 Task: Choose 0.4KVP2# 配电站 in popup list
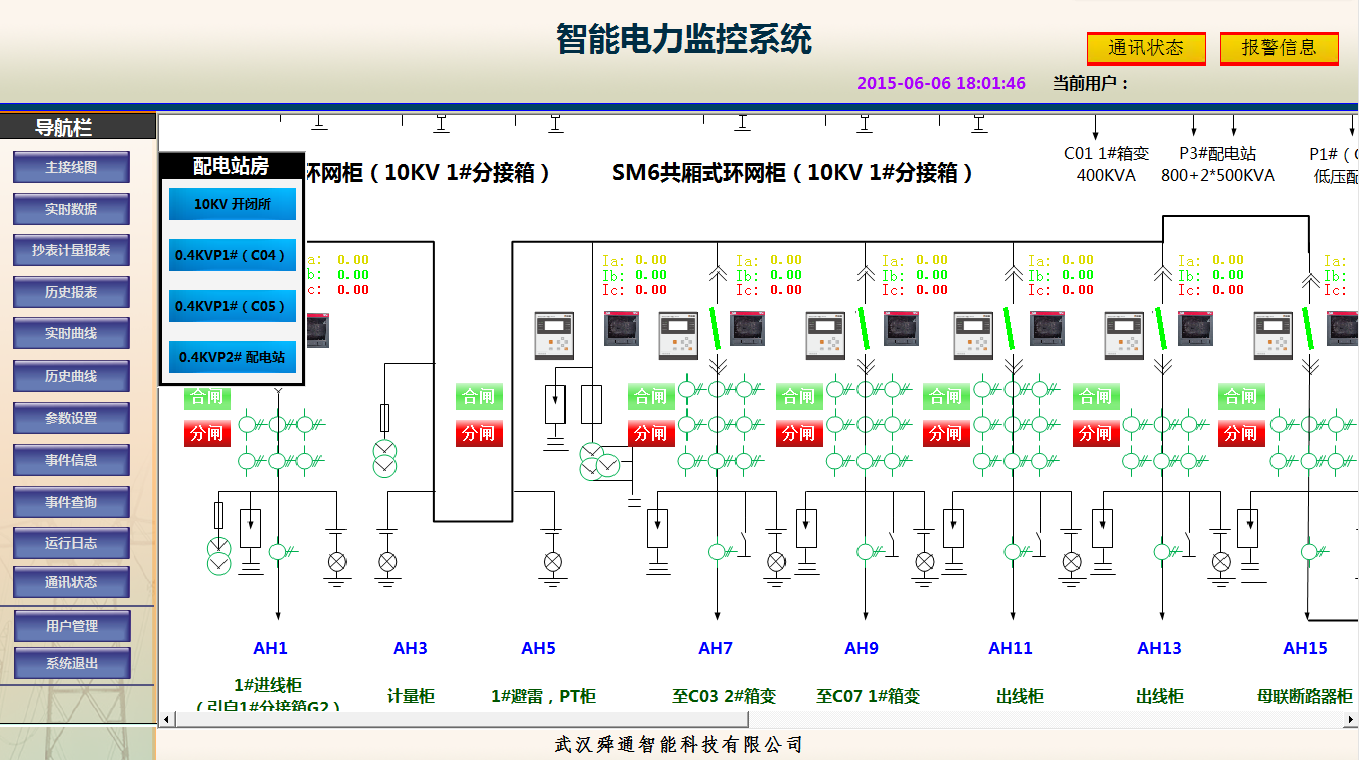coord(232,357)
